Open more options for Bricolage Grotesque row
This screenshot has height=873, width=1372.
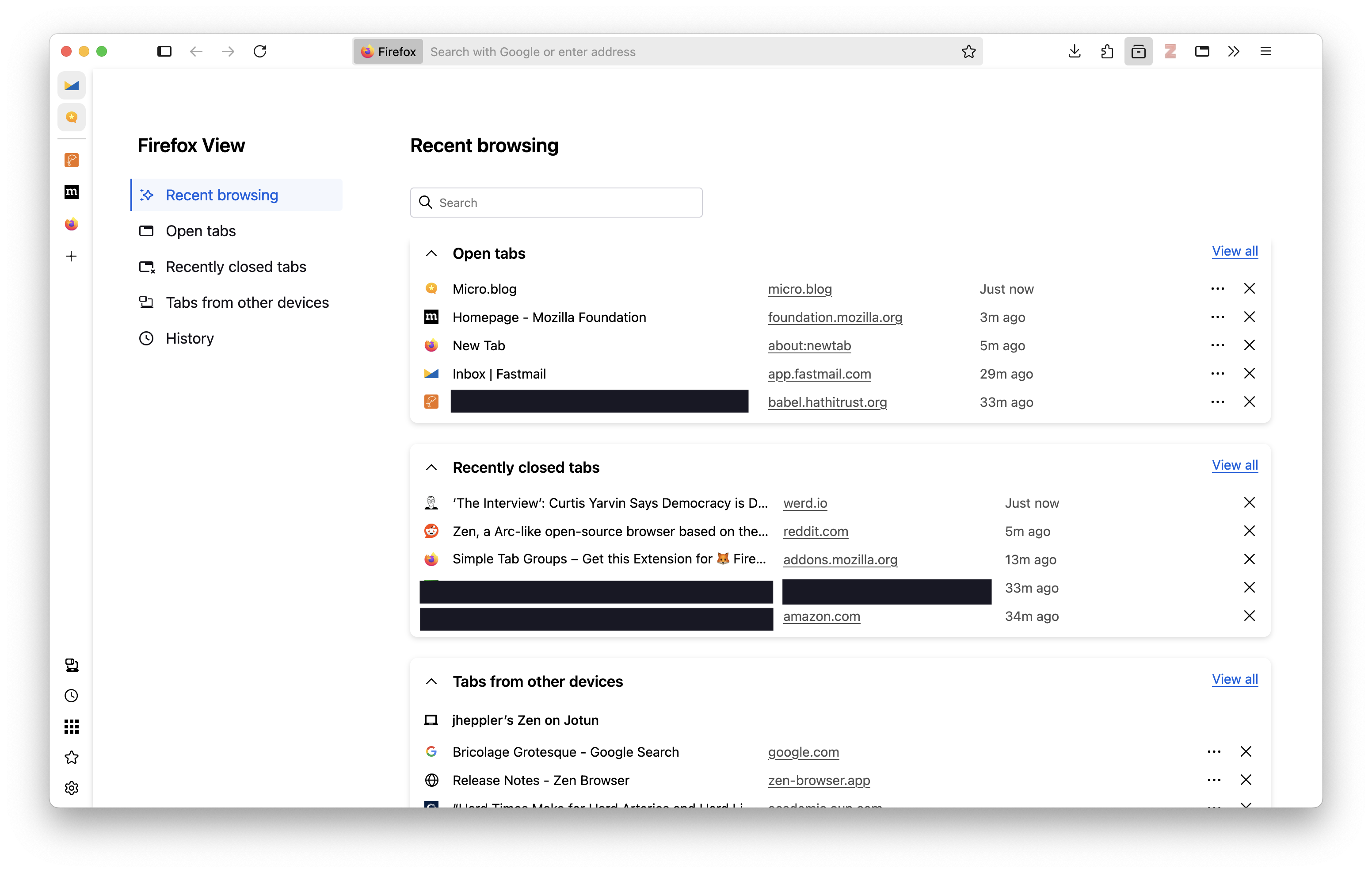[x=1214, y=751]
